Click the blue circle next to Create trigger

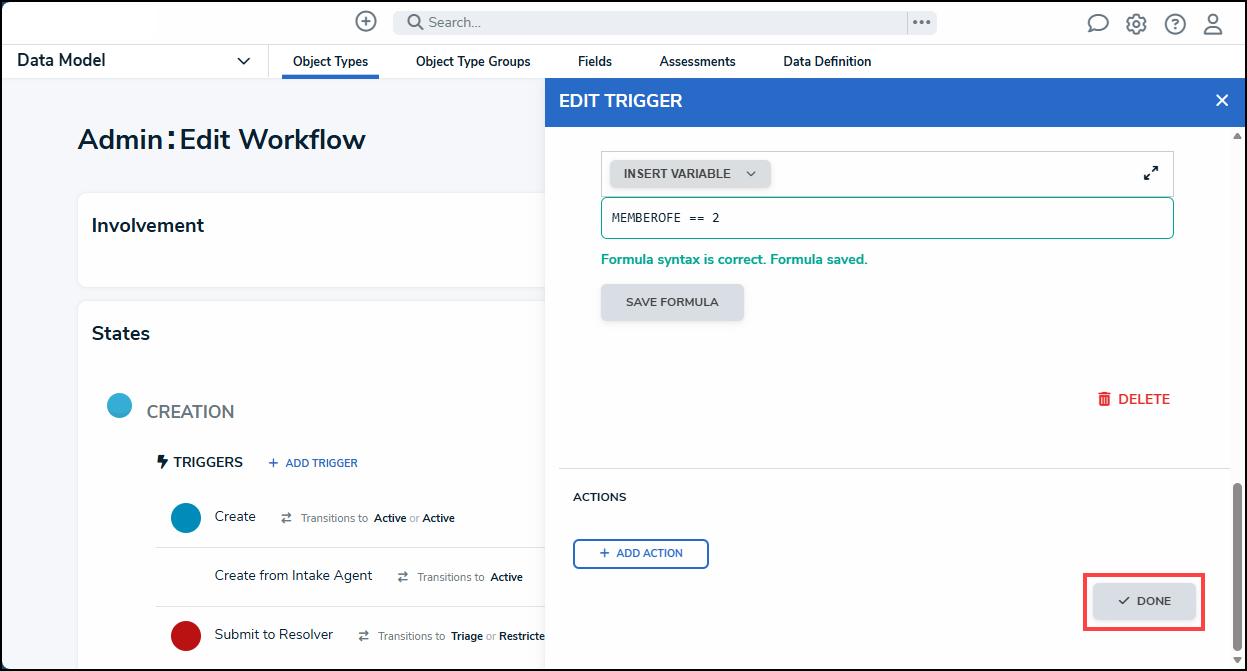point(186,518)
